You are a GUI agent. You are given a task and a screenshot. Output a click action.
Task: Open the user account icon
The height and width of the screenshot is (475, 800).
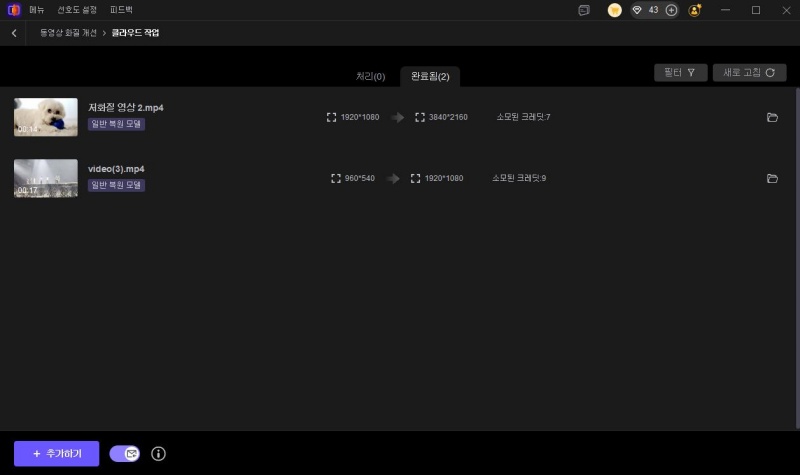click(x=694, y=10)
